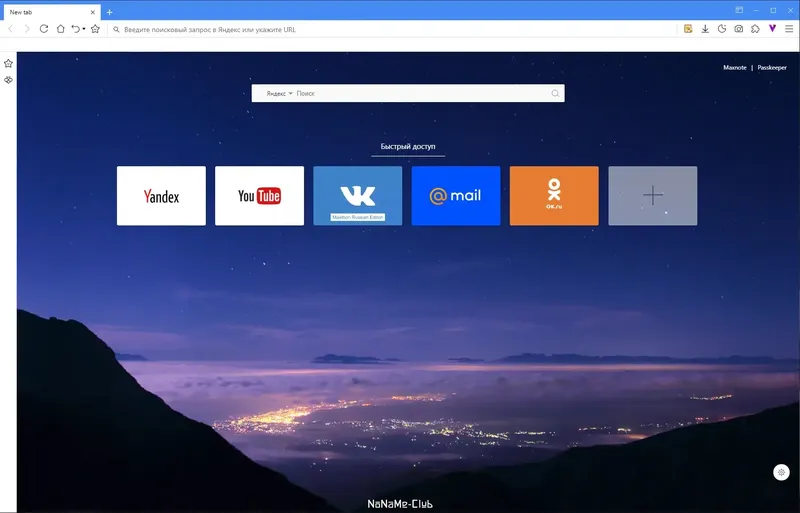800x513 pixels.
Task: Open second sidebar icon below the star
Action: 8,80
